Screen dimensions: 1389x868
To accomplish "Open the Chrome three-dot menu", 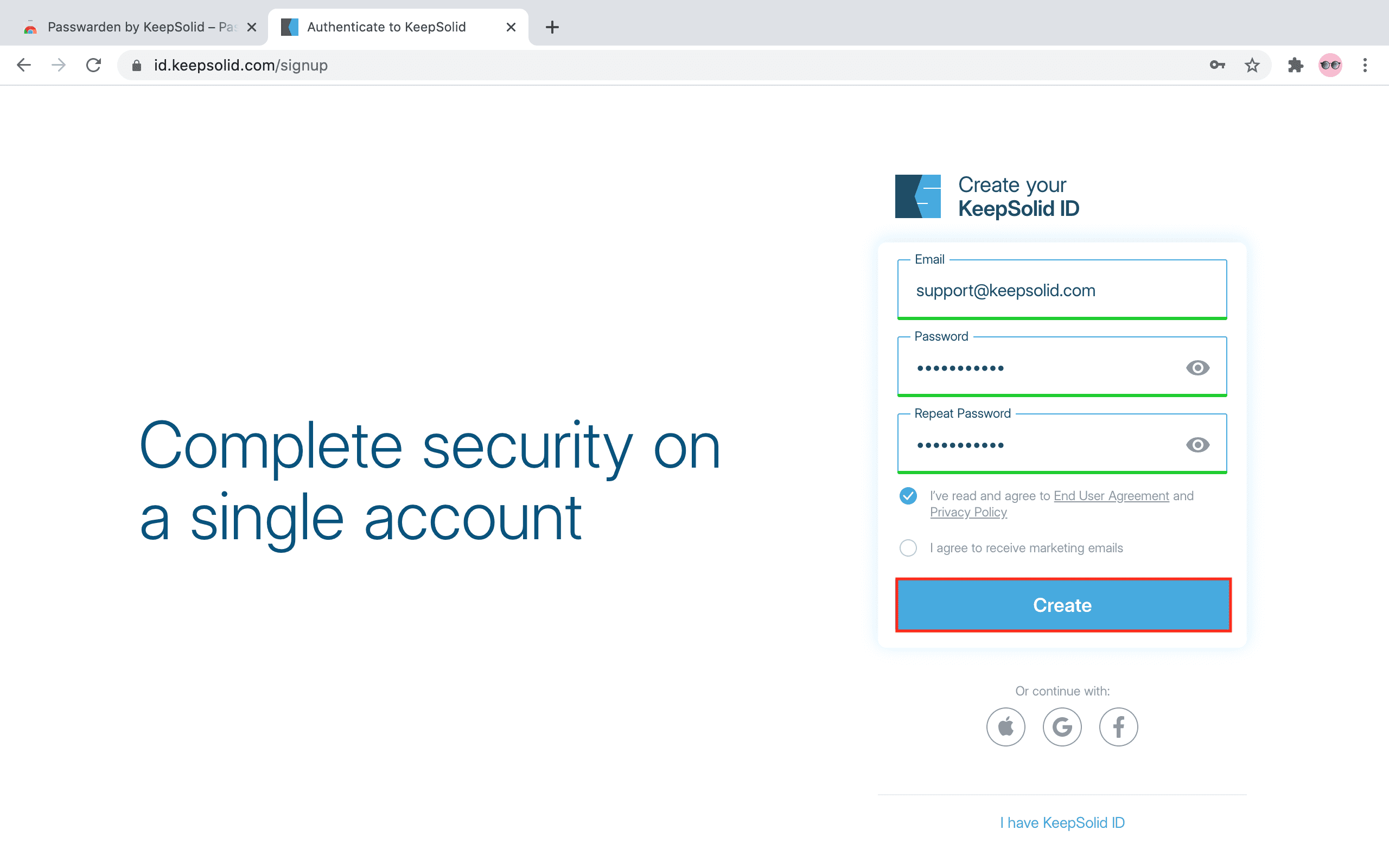I will click(1365, 66).
